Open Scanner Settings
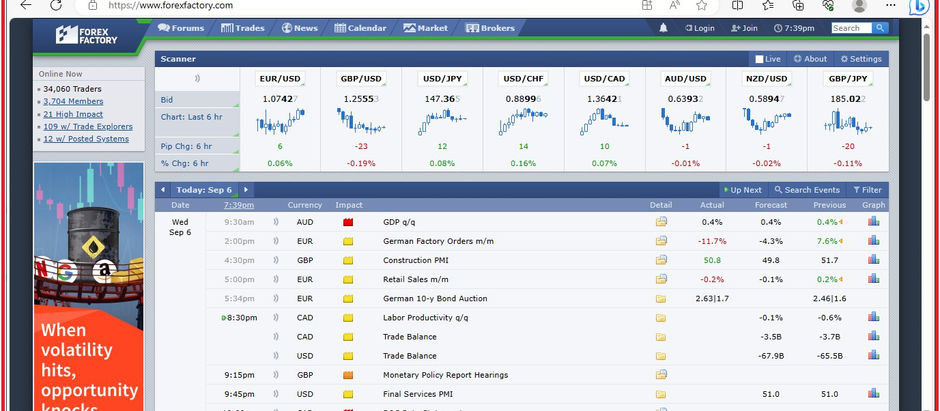Viewport: 940px width, 411px height. [x=861, y=59]
